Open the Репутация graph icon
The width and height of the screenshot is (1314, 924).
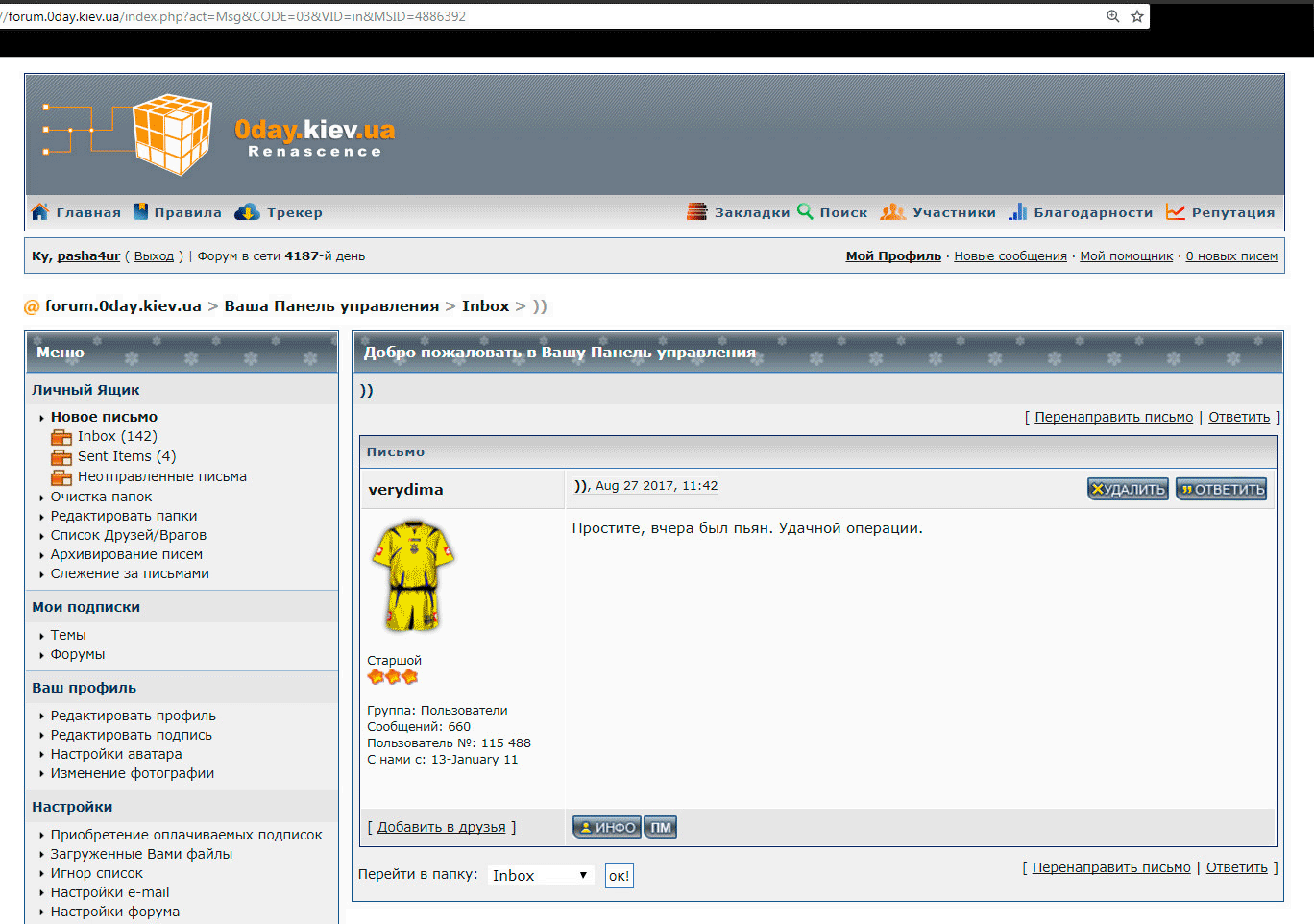click(1176, 212)
